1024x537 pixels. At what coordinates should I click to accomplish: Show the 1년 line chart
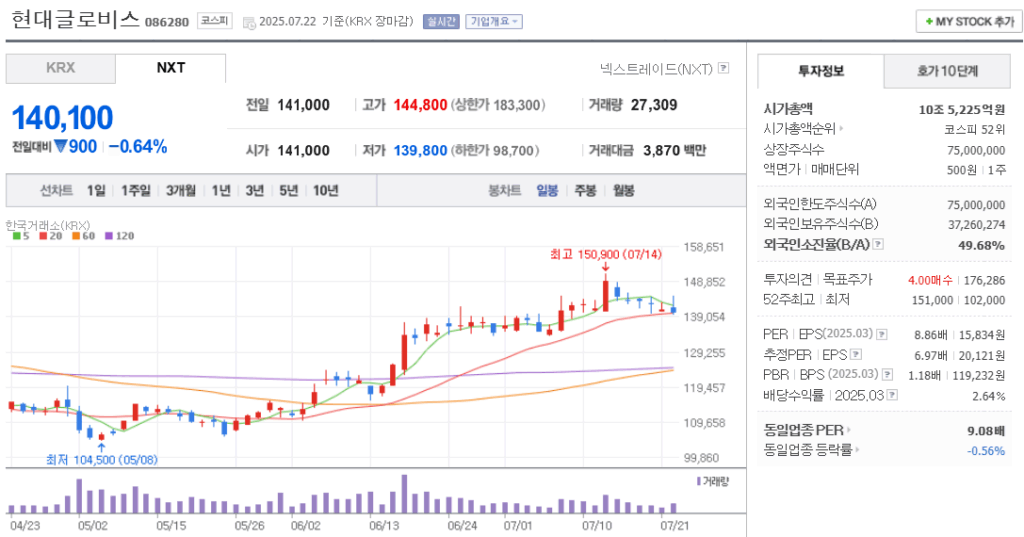tap(221, 191)
